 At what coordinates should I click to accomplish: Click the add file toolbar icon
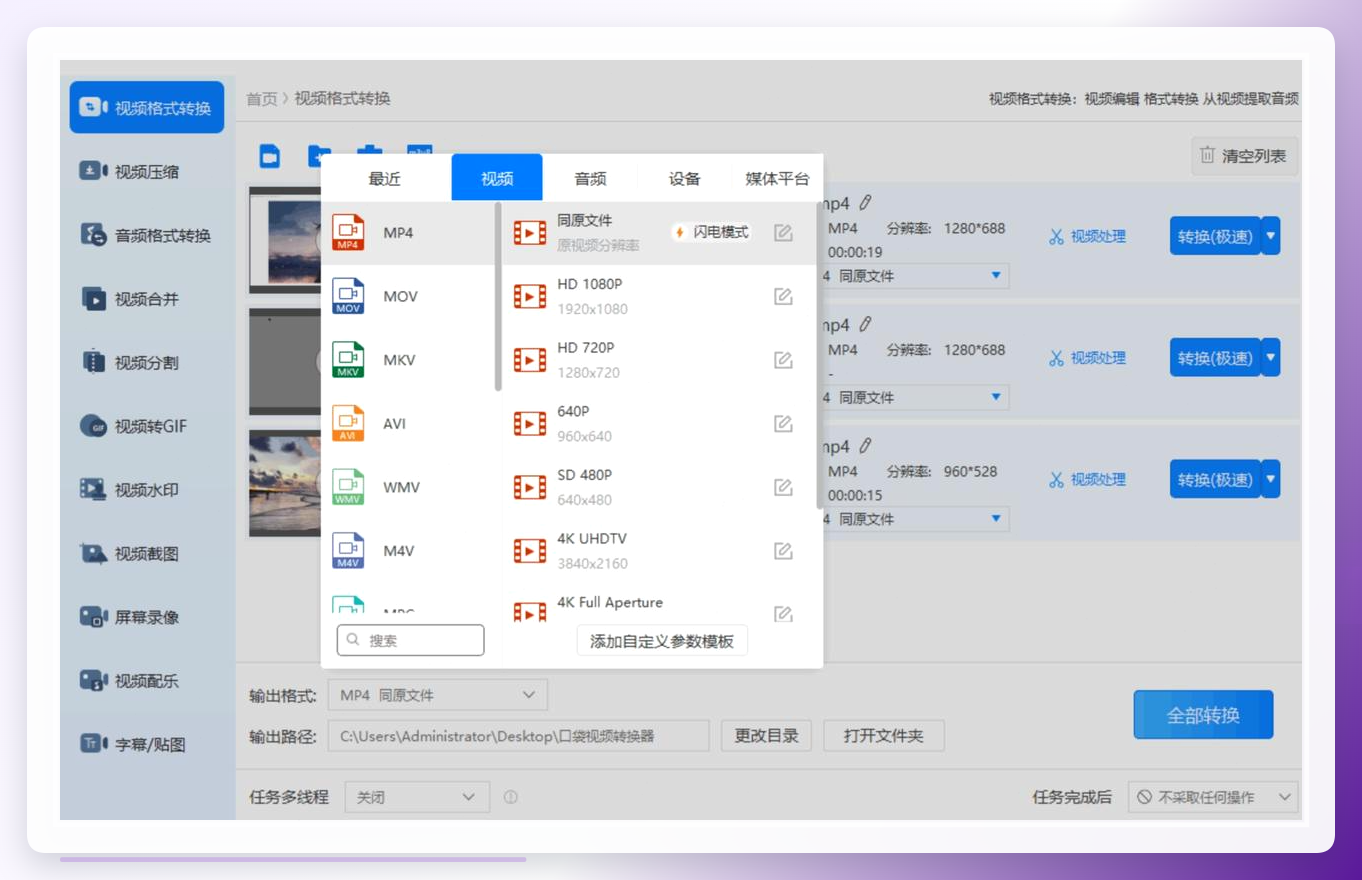point(270,156)
